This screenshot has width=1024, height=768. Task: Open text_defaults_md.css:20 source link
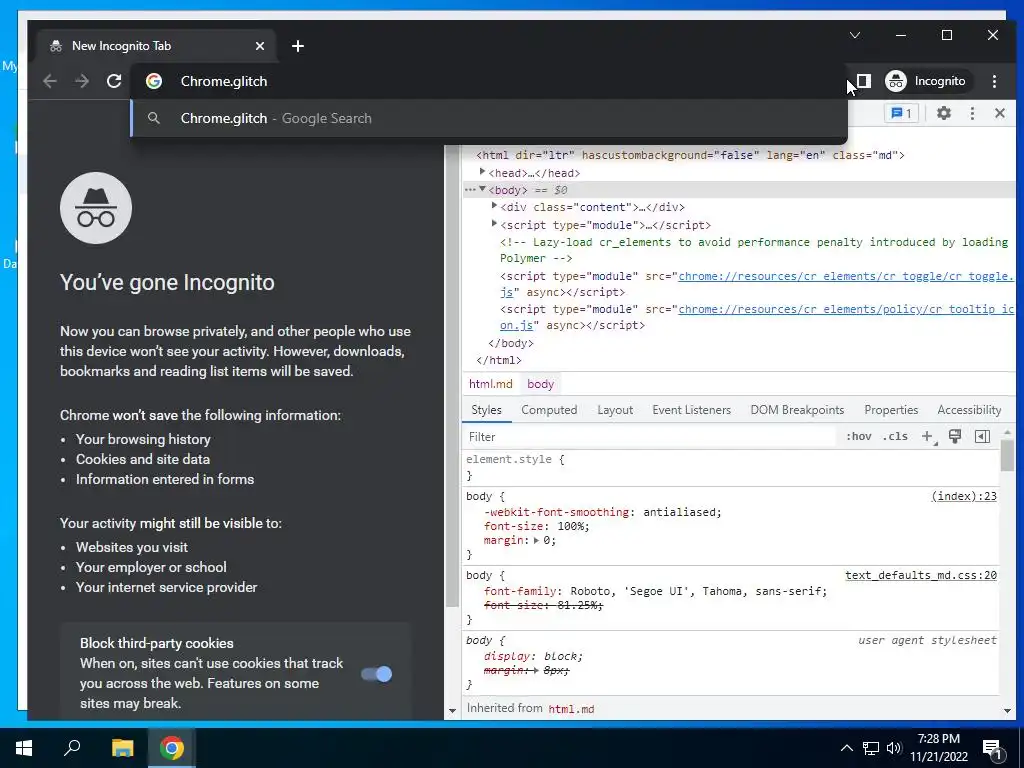[921, 575]
